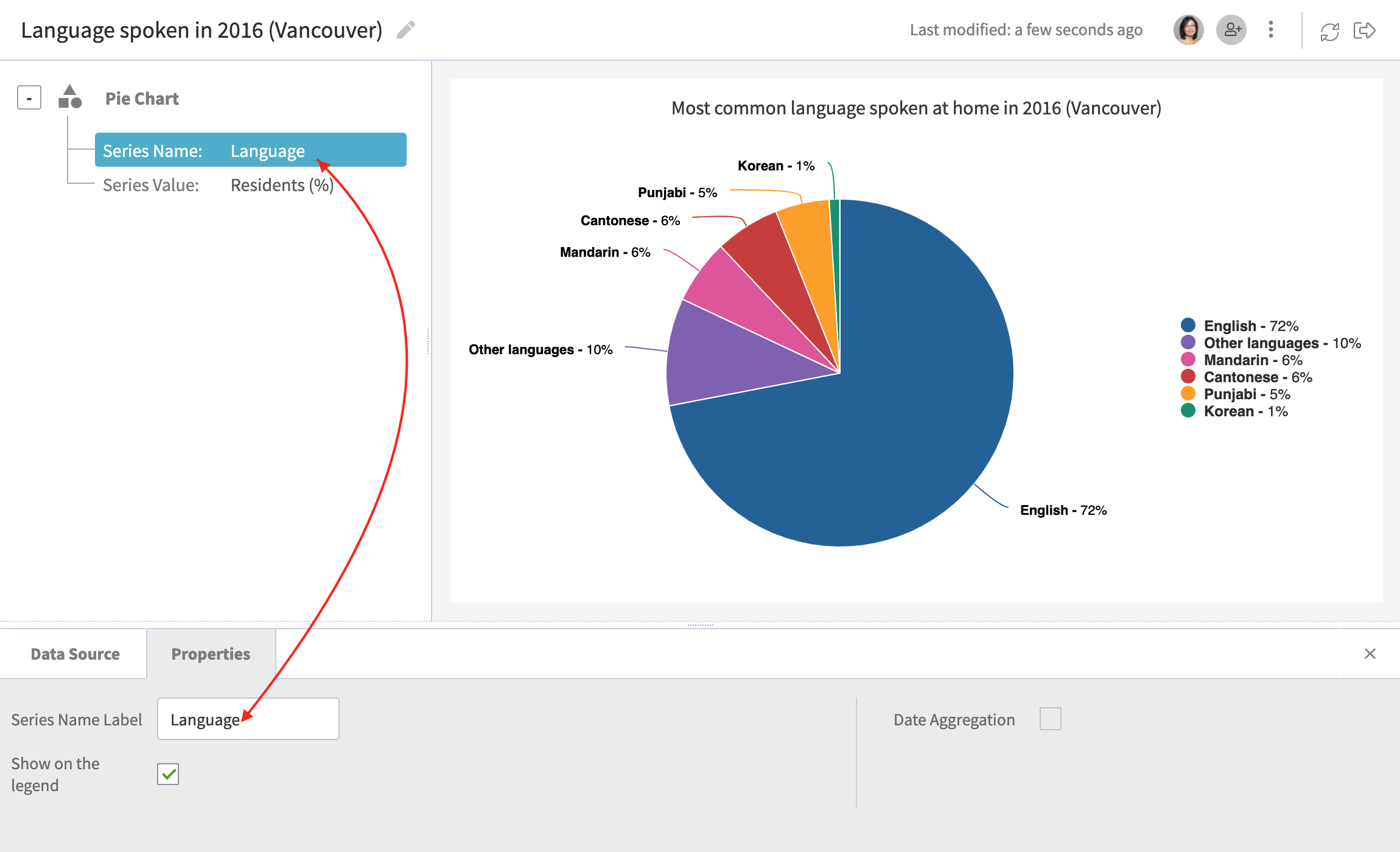The height and width of the screenshot is (852, 1400).
Task: Click the add collaborator icon
Action: tap(1231, 29)
